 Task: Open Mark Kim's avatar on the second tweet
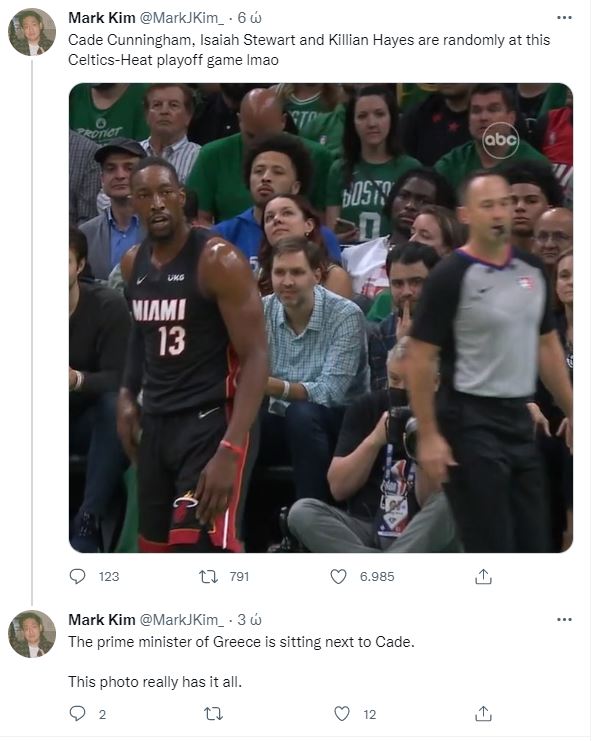[32, 634]
